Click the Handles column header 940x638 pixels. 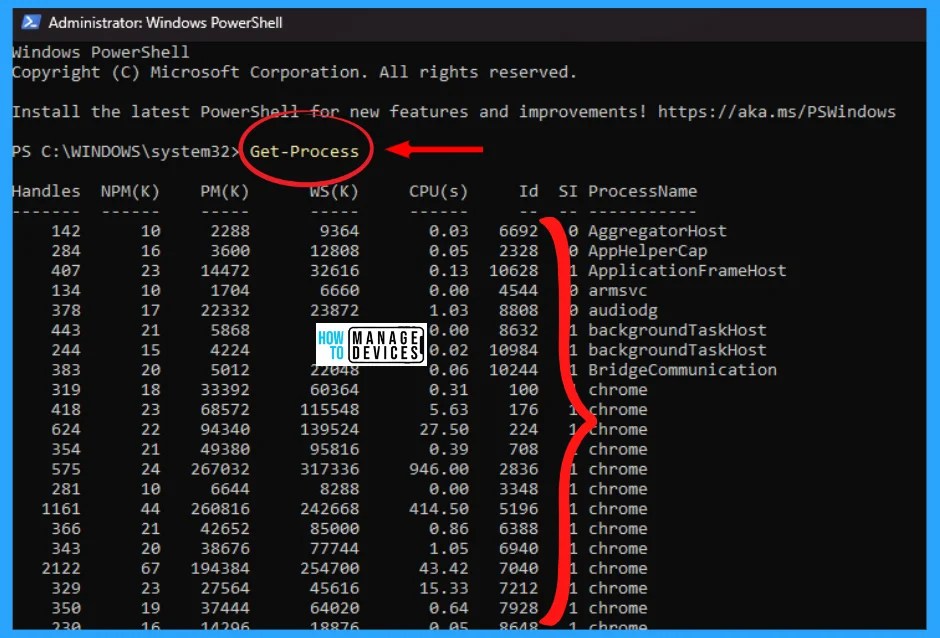[46, 191]
